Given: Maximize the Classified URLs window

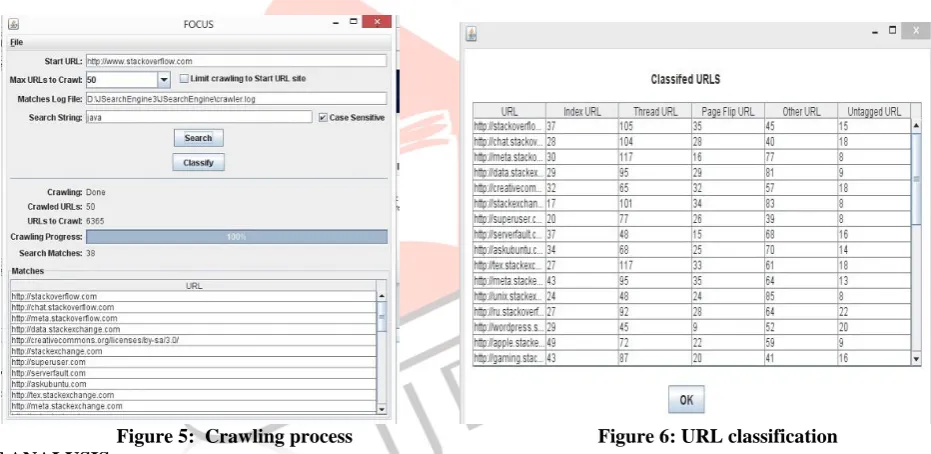Looking at the screenshot, I should point(892,31).
